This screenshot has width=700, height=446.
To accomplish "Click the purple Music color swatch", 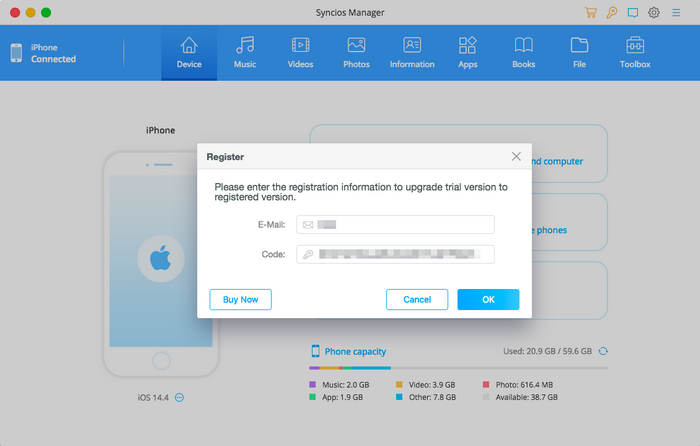I will pyautogui.click(x=312, y=384).
